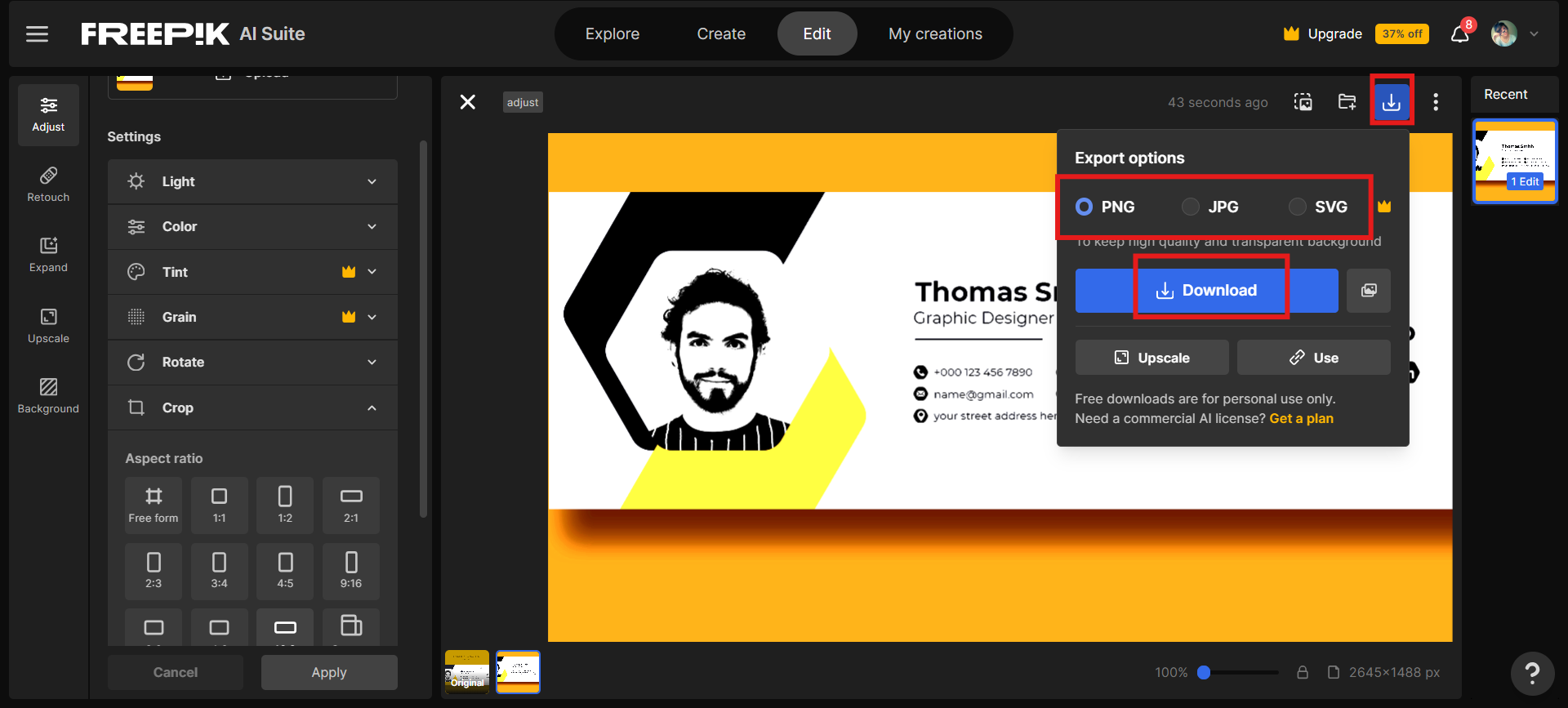
Task: Click the Freepik AI Suite logo
Action: tap(193, 33)
